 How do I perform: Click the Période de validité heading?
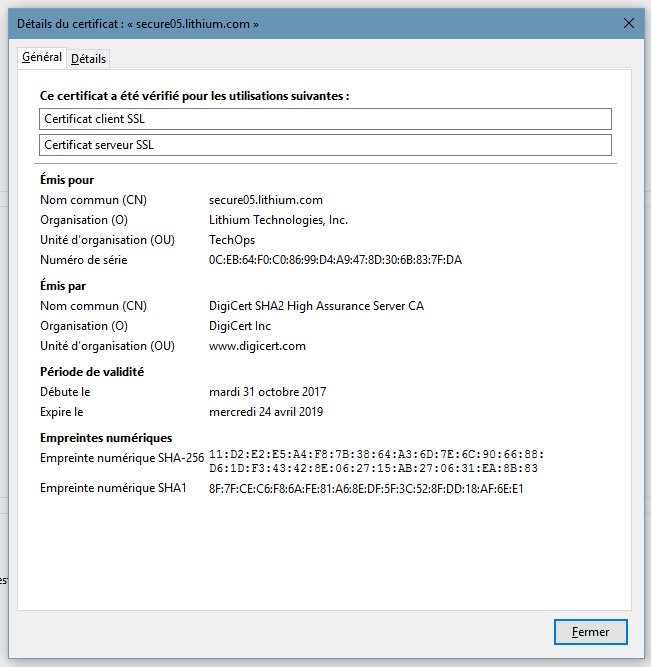point(92,372)
